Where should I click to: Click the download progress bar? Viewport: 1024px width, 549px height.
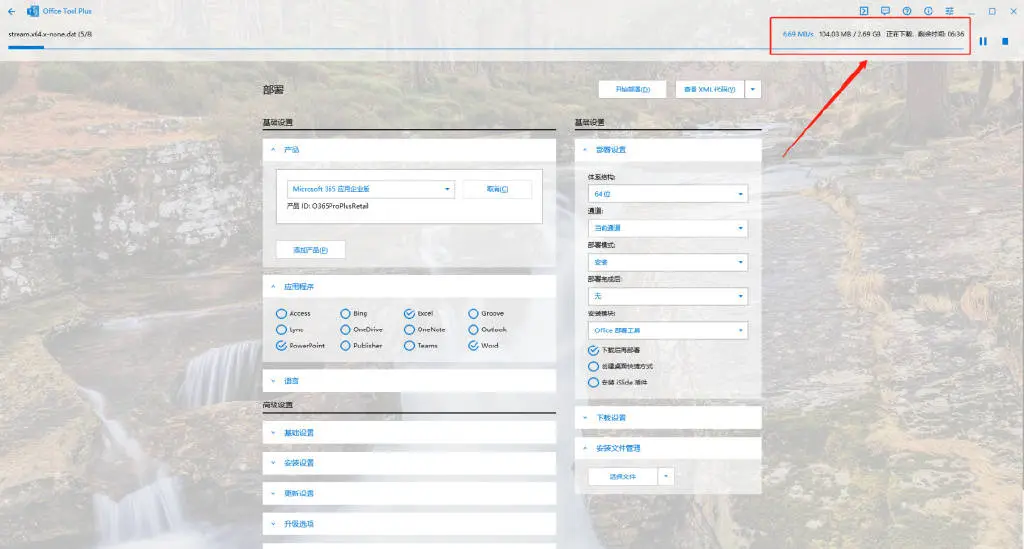click(486, 48)
